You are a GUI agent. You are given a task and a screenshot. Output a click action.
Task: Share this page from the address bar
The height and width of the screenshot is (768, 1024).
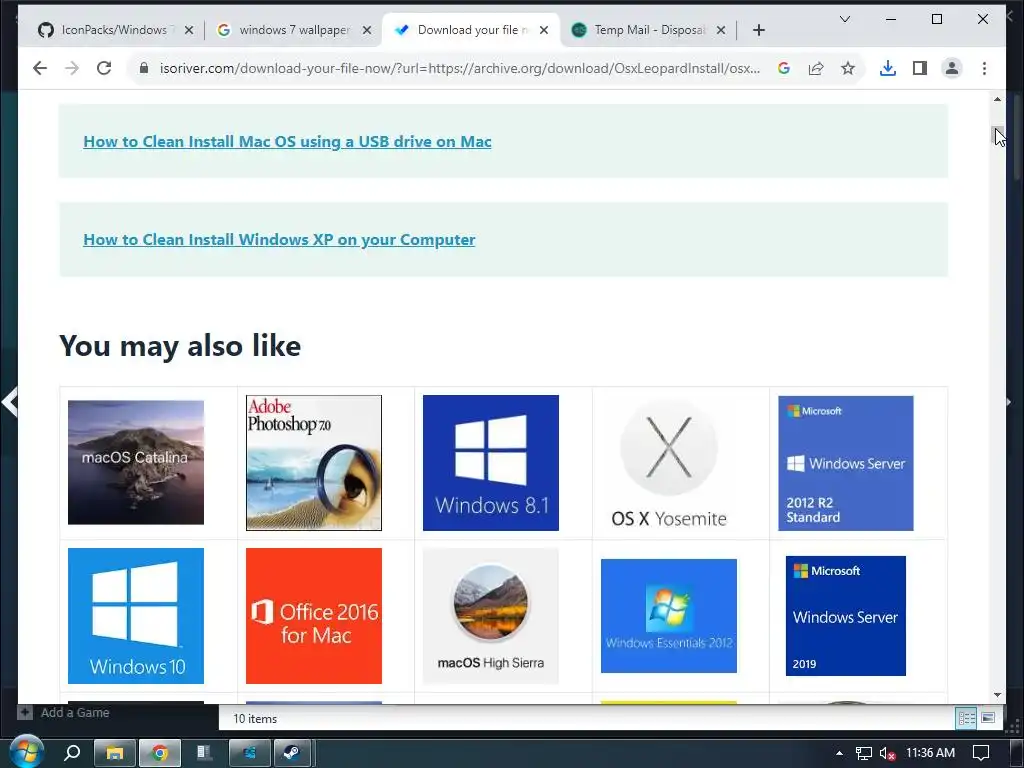pos(816,68)
